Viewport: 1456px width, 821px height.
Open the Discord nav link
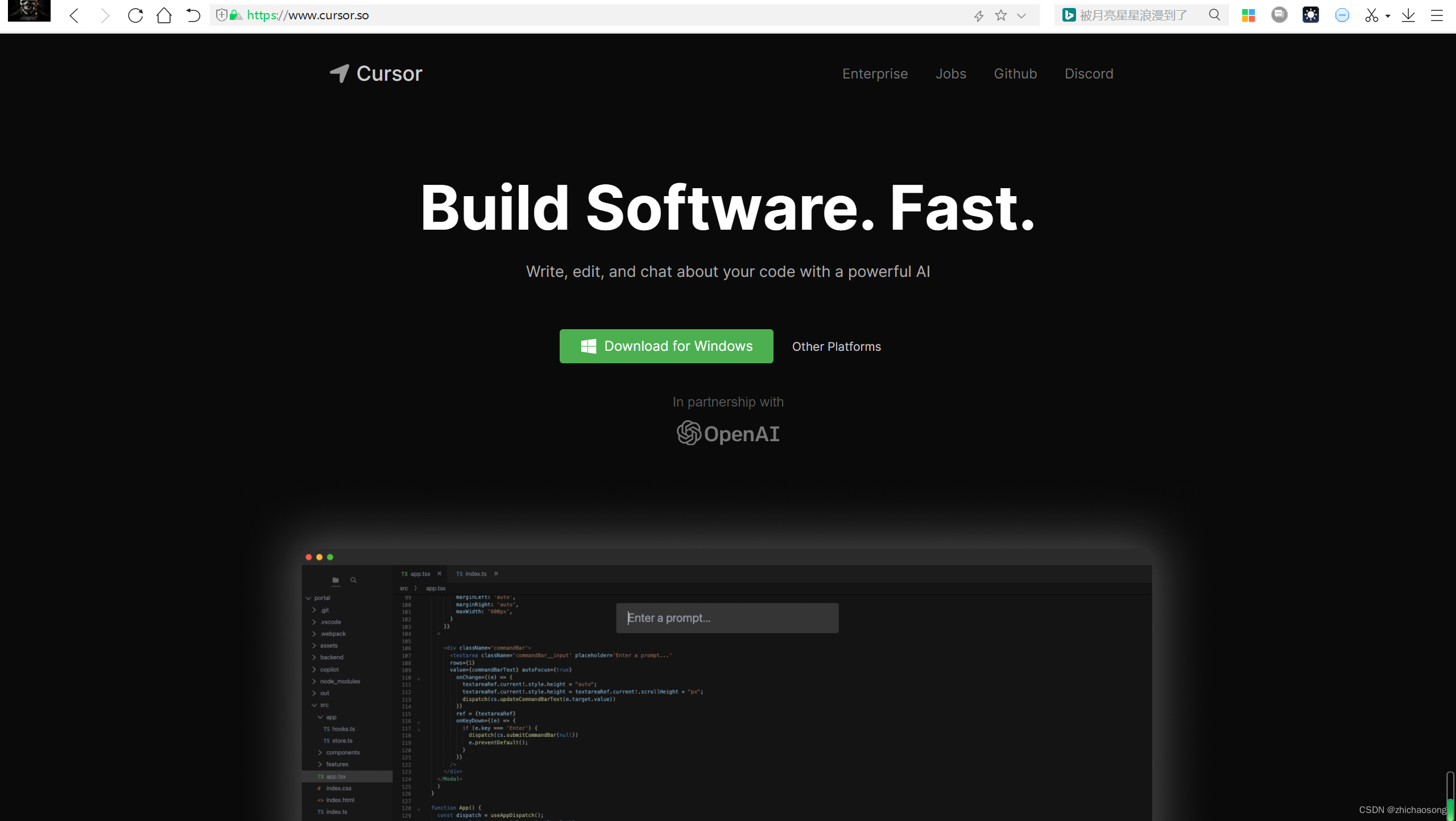1089,74
